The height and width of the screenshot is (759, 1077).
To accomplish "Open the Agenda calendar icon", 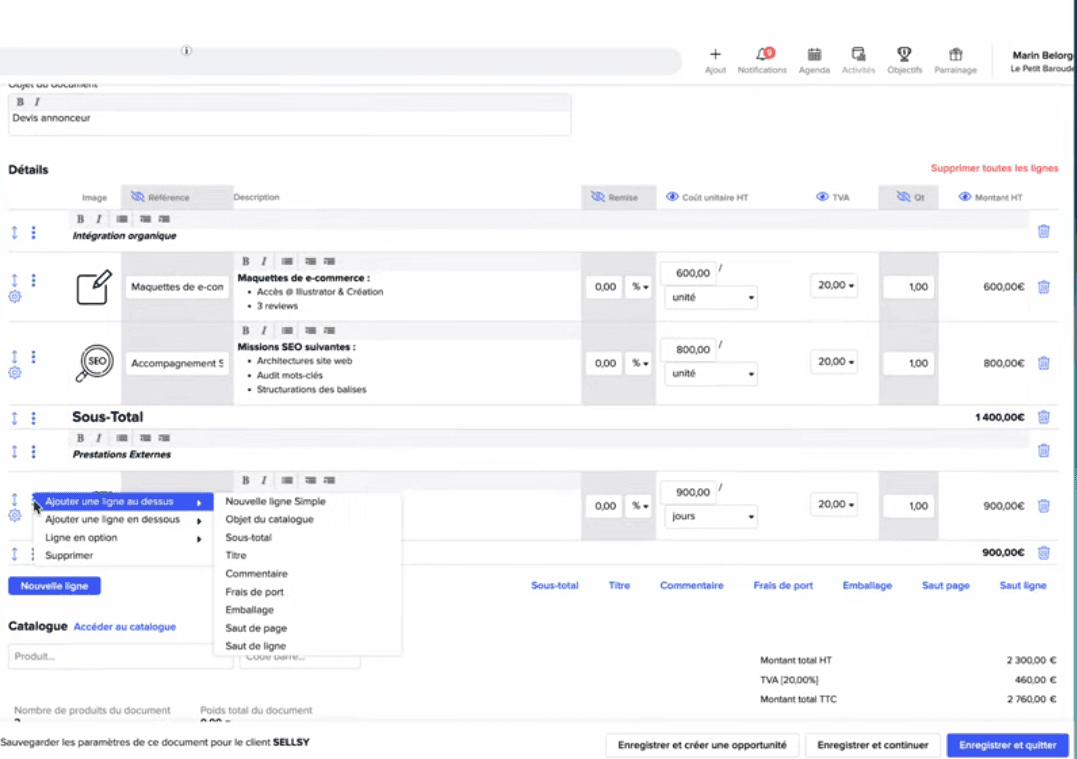I will (814, 54).
